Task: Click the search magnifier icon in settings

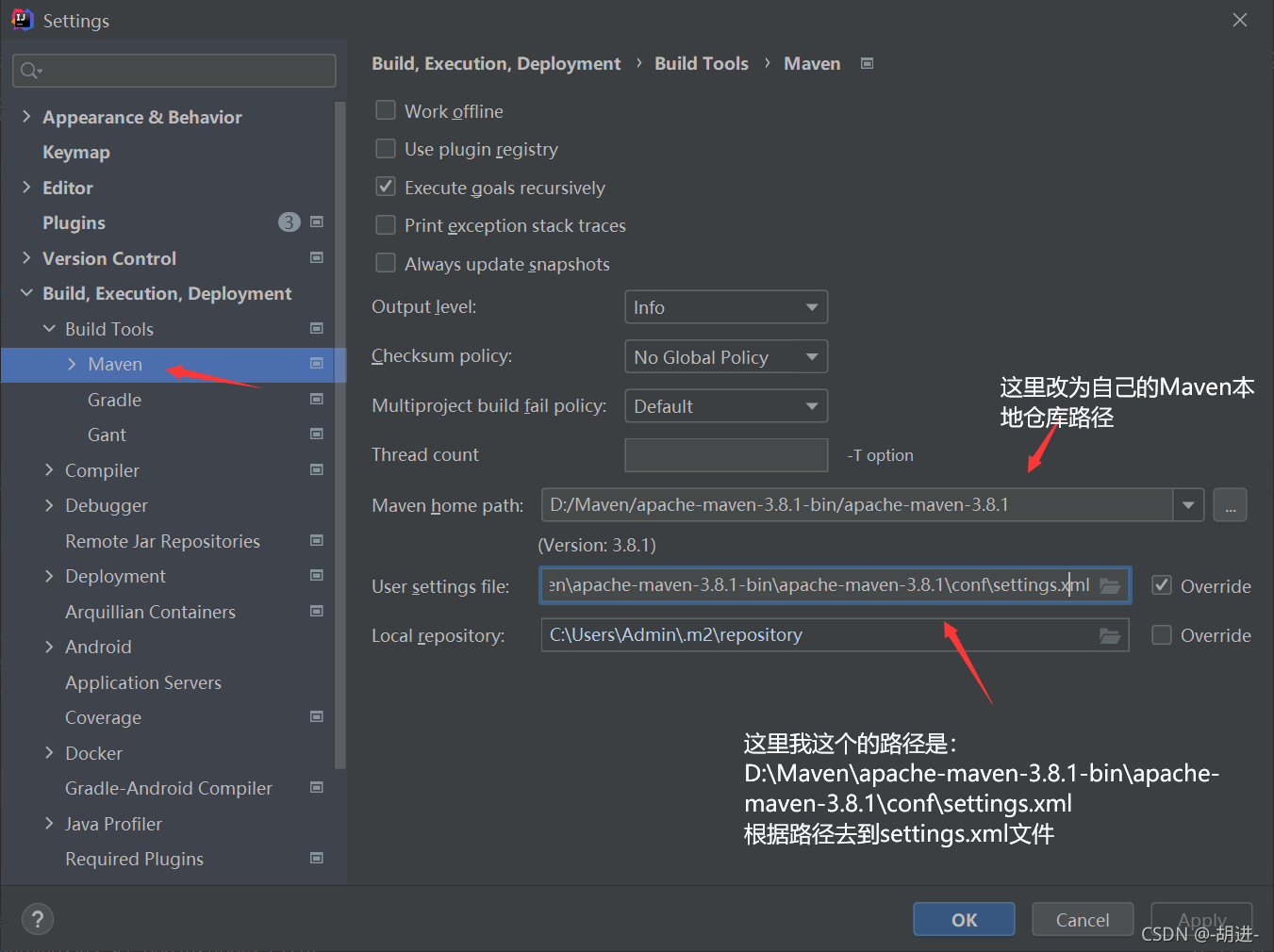Action: [30, 71]
